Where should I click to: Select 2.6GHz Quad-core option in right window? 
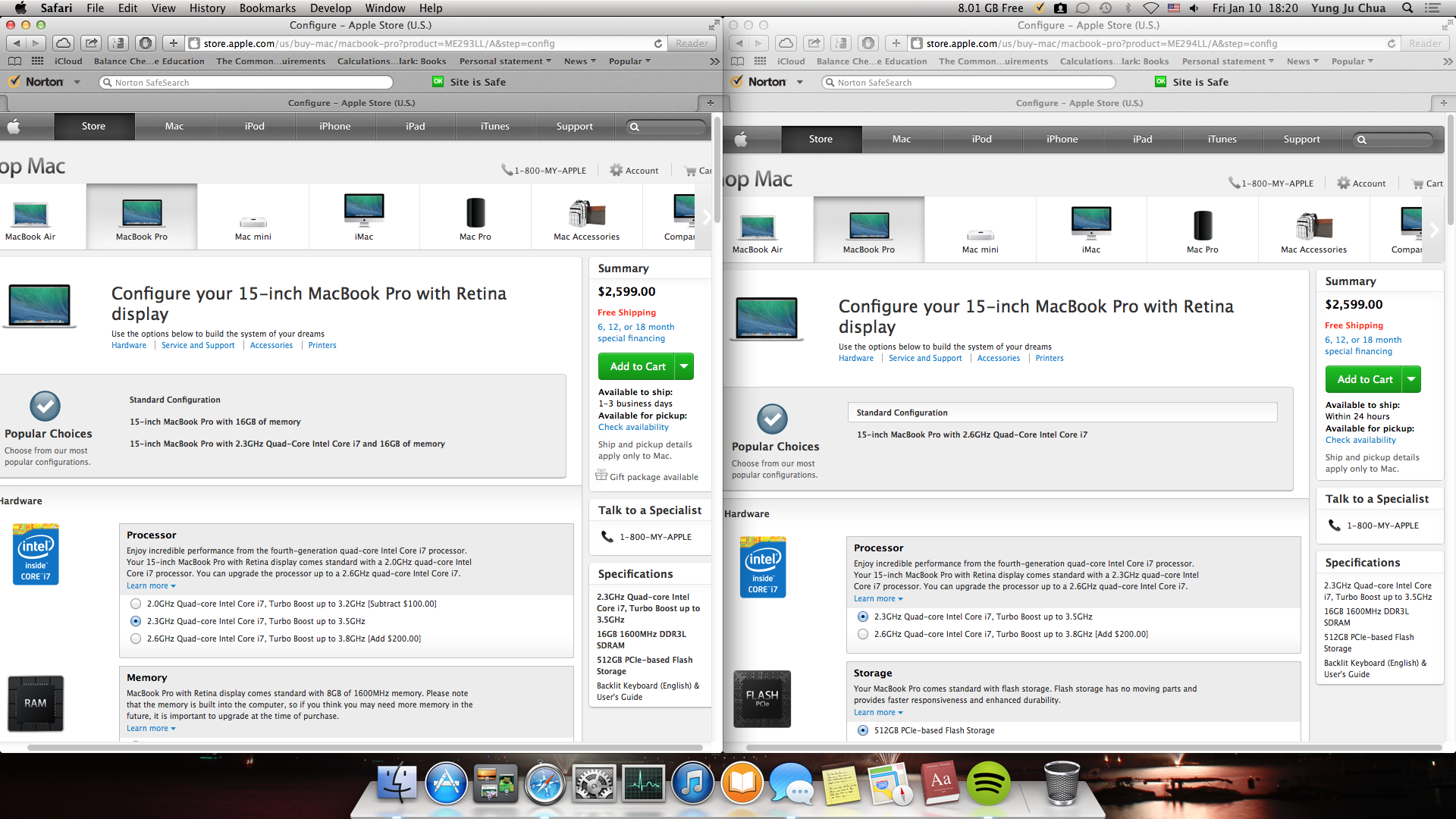863,634
